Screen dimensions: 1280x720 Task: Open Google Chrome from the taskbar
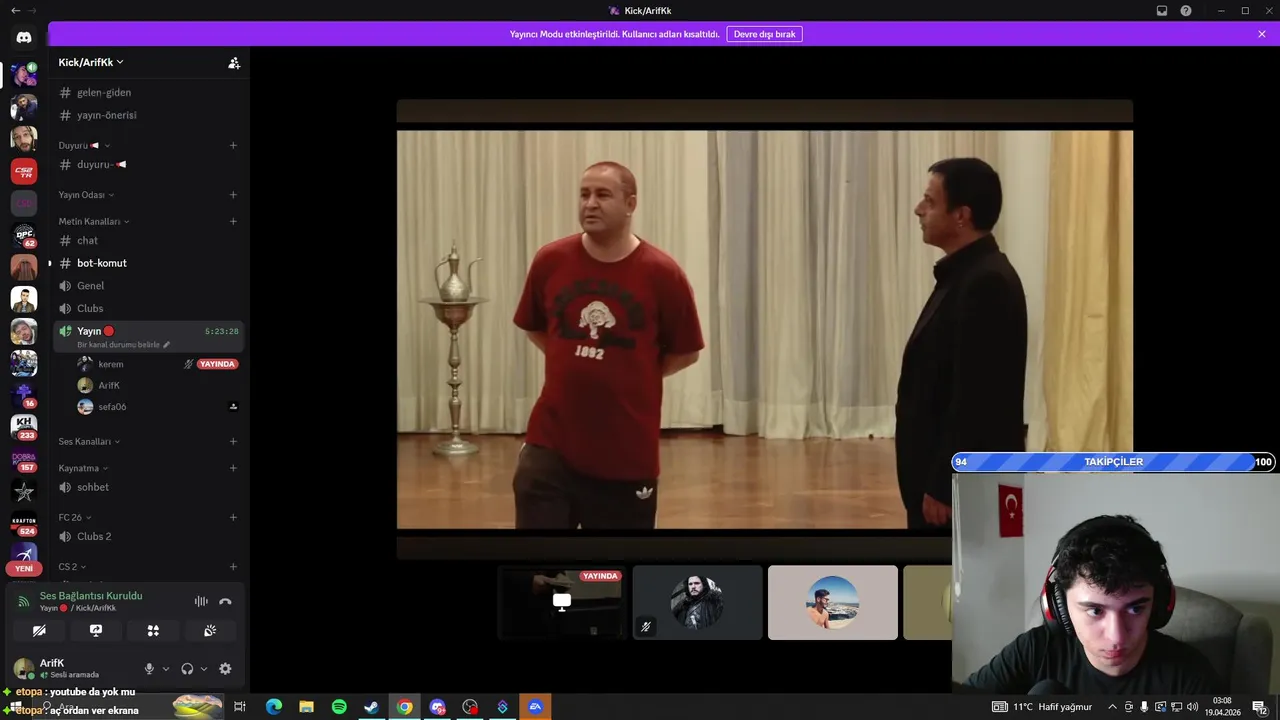pos(404,707)
